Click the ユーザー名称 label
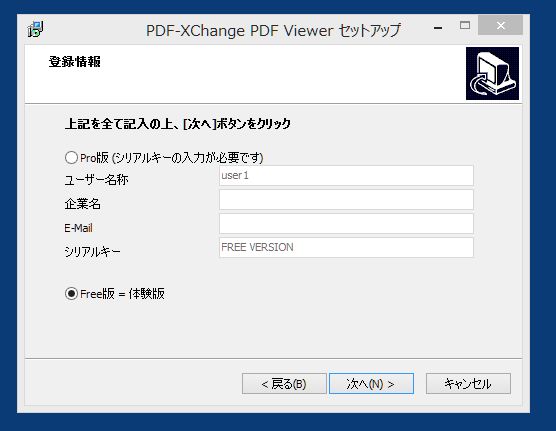This screenshot has width=556, height=431. [96, 180]
